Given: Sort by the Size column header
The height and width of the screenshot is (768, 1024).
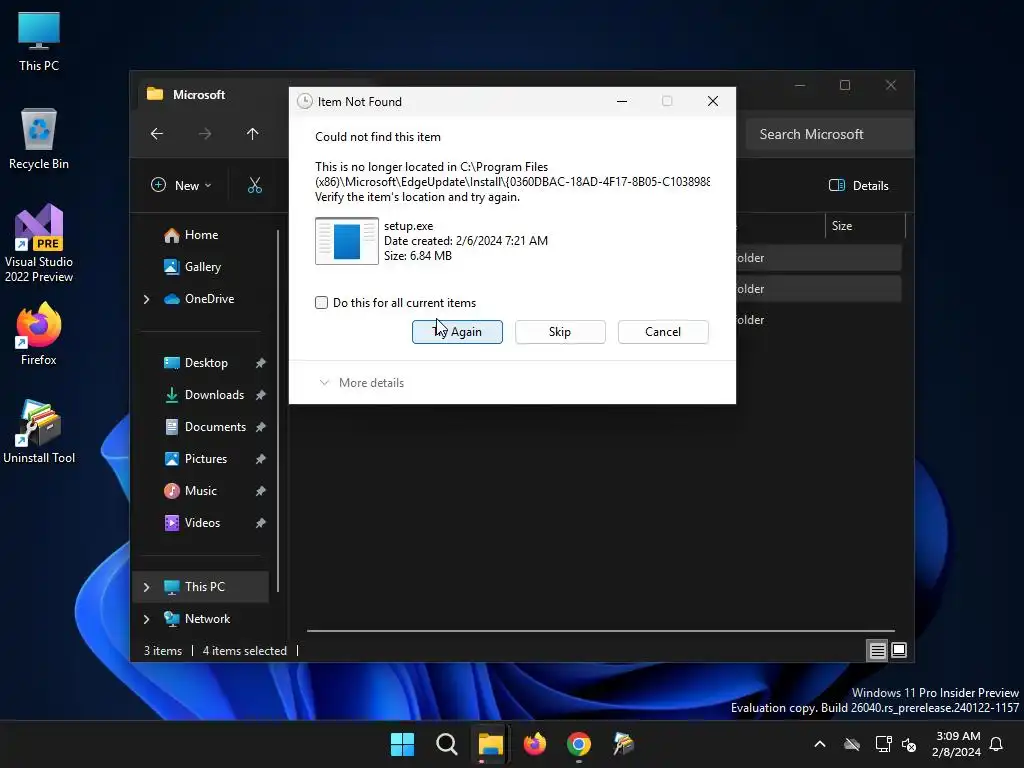Looking at the screenshot, I should pos(865,226).
